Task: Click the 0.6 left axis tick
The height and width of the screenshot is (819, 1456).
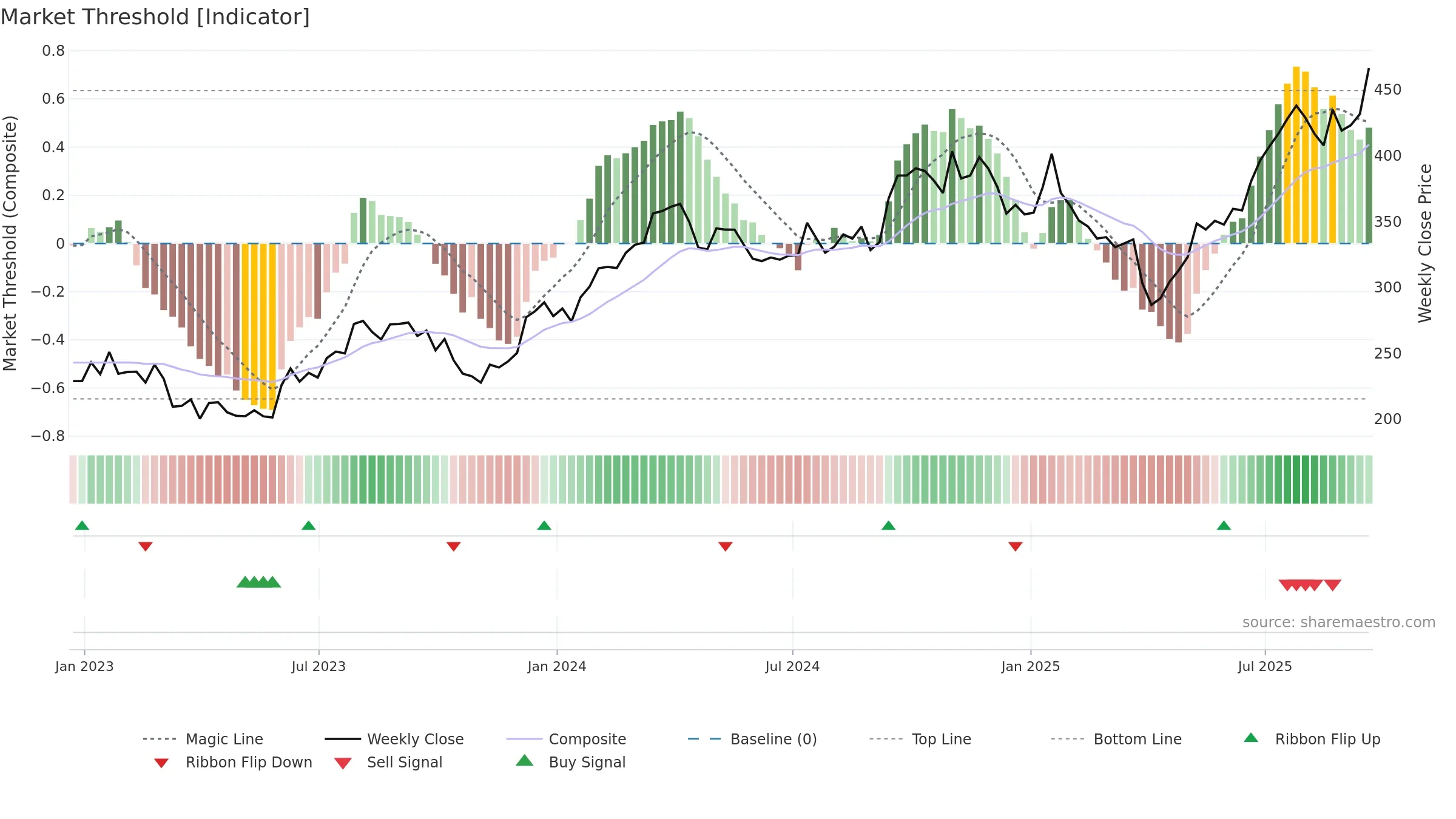Action: coord(53,99)
